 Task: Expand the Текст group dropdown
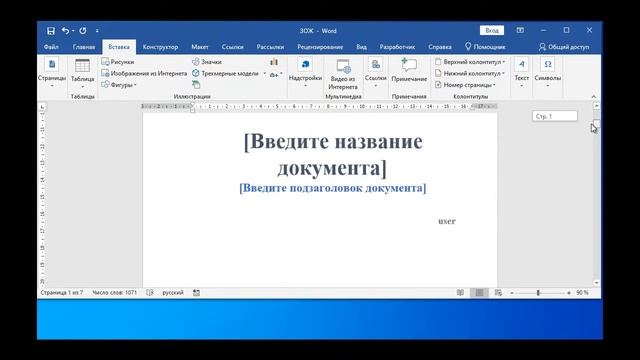[521, 73]
